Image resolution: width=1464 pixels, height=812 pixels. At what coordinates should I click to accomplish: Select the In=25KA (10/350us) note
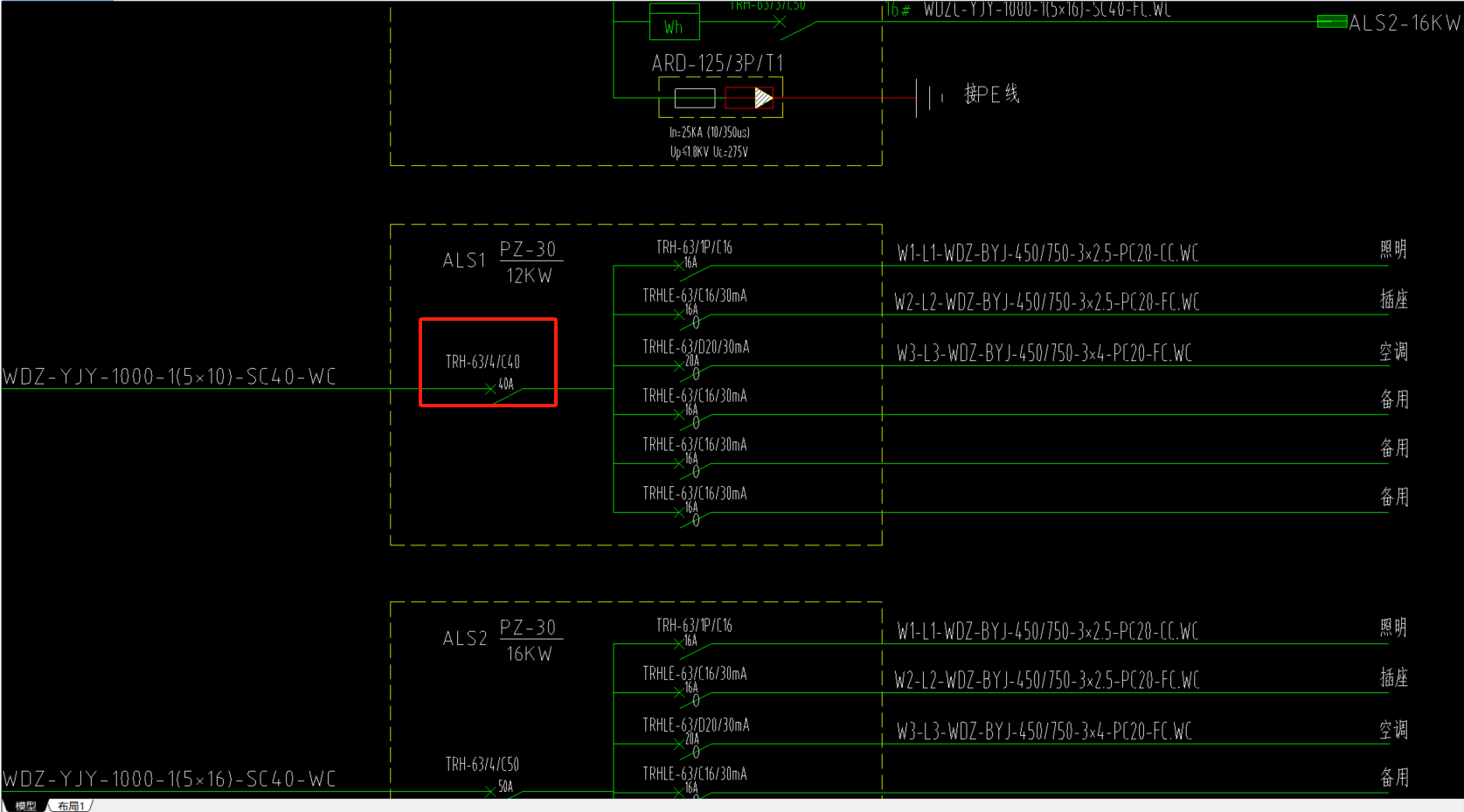point(709,133)
